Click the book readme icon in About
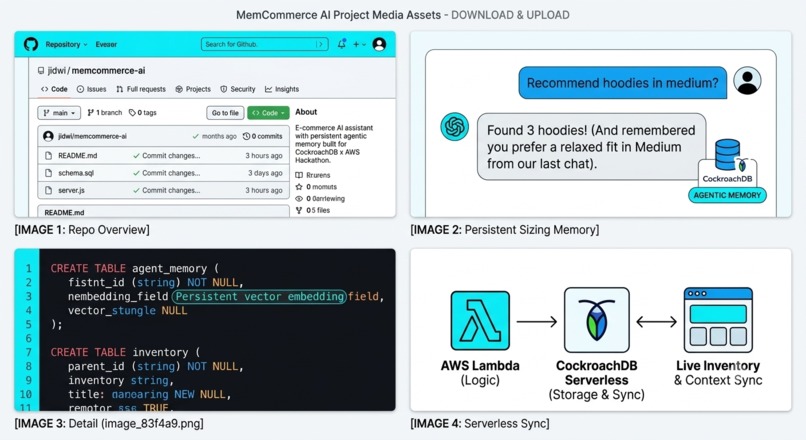806x440 pixels. (299, 175)
